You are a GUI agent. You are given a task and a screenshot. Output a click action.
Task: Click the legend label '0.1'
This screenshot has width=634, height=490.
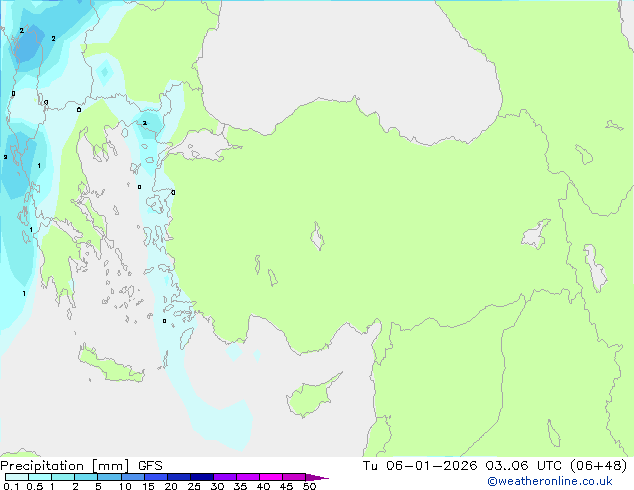click(11, 486)
